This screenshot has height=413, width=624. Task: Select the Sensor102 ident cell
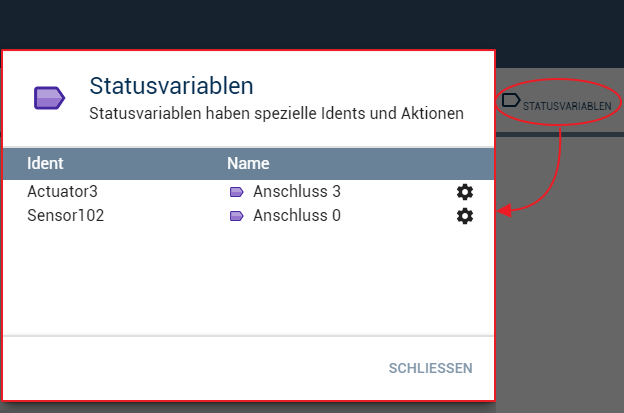[65, 215]
